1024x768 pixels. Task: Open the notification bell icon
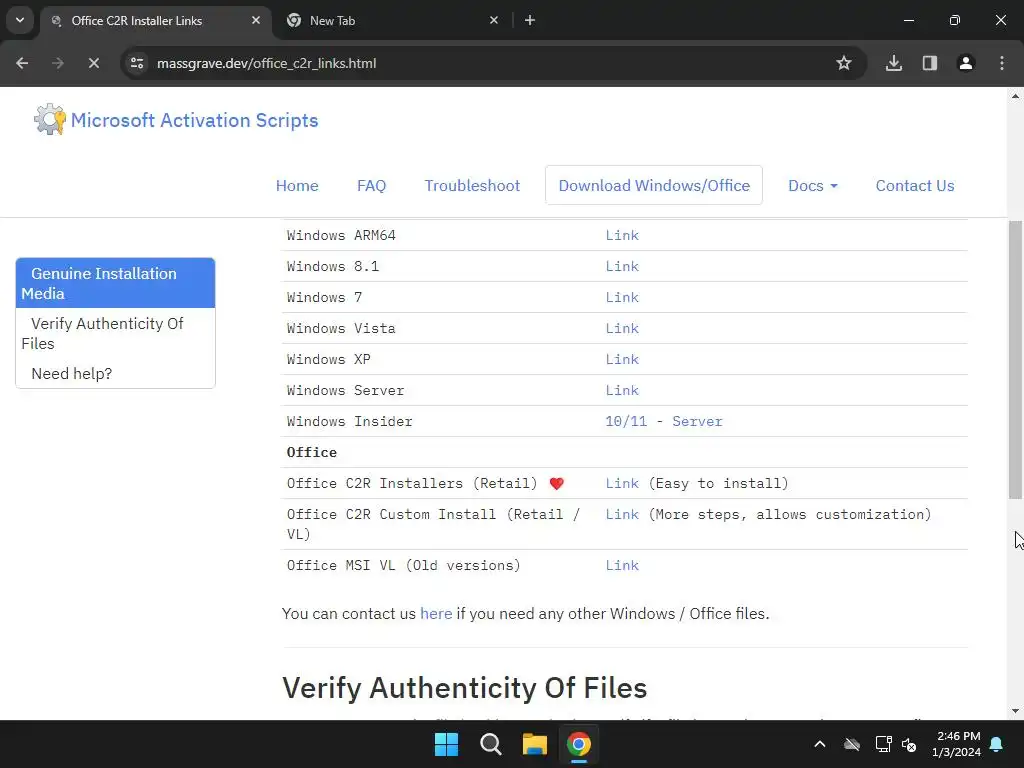point(997,744)
